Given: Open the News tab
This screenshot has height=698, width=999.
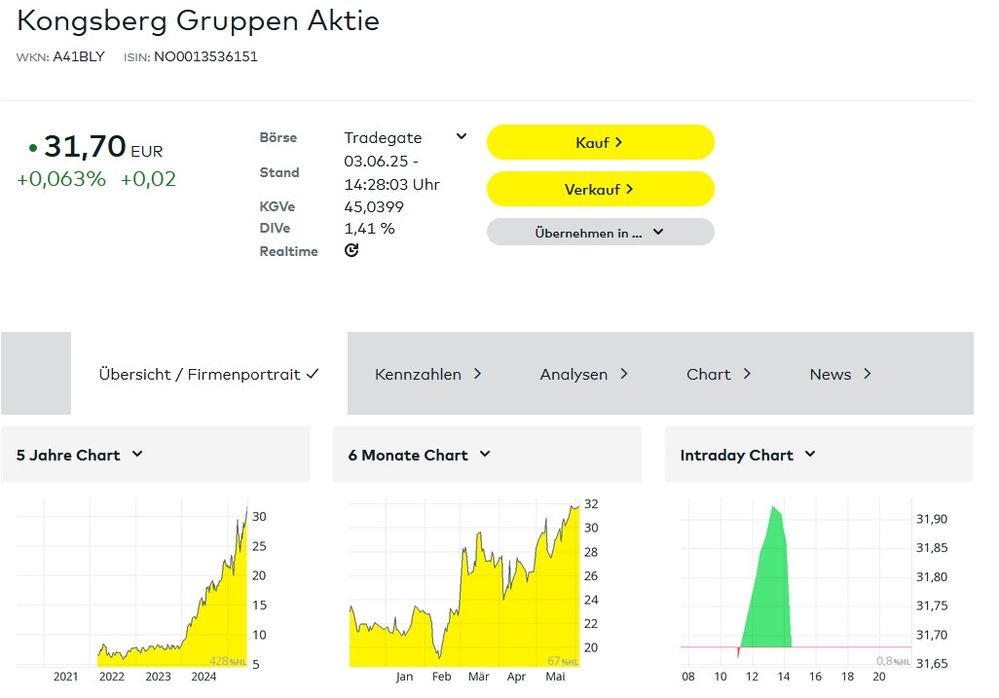Looking at the screenshot, I should click(x=840, y=374).
